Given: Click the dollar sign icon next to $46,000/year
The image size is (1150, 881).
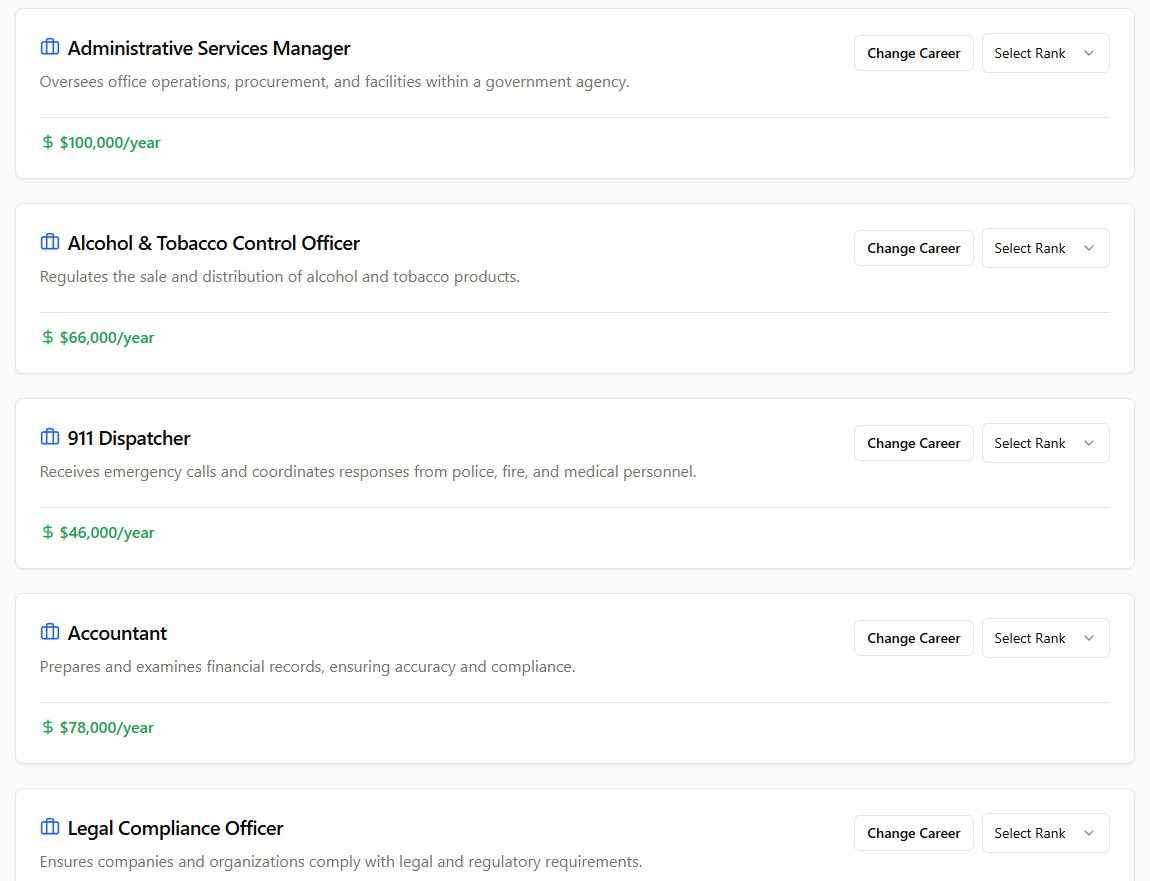Looking at the screenshot, I should (48, 533).
